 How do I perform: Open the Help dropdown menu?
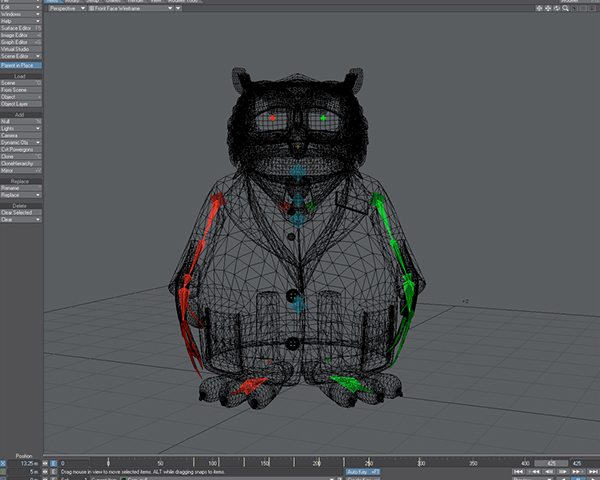tap(21, 21)
